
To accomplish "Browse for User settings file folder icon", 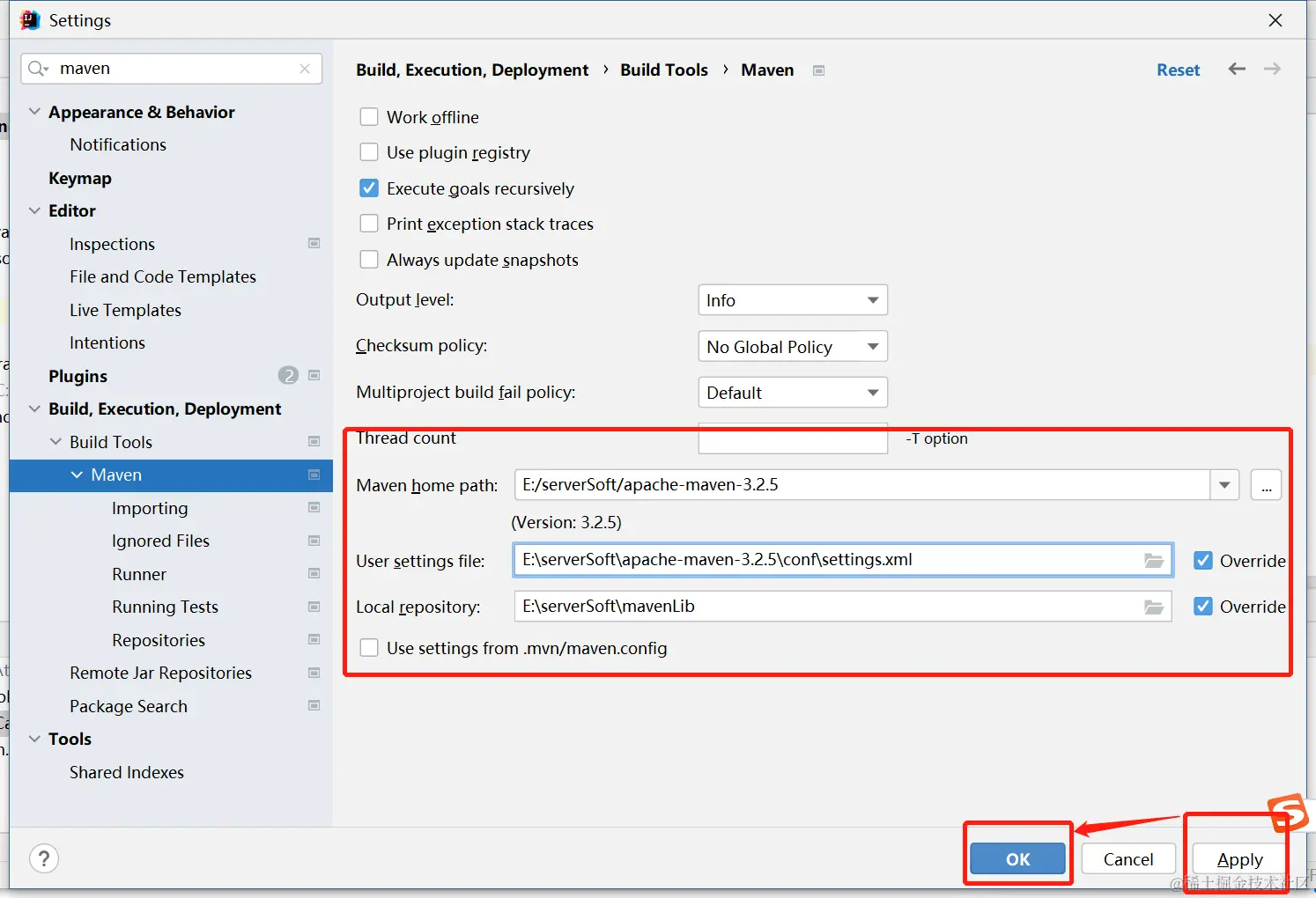I will coord(1154,560).
